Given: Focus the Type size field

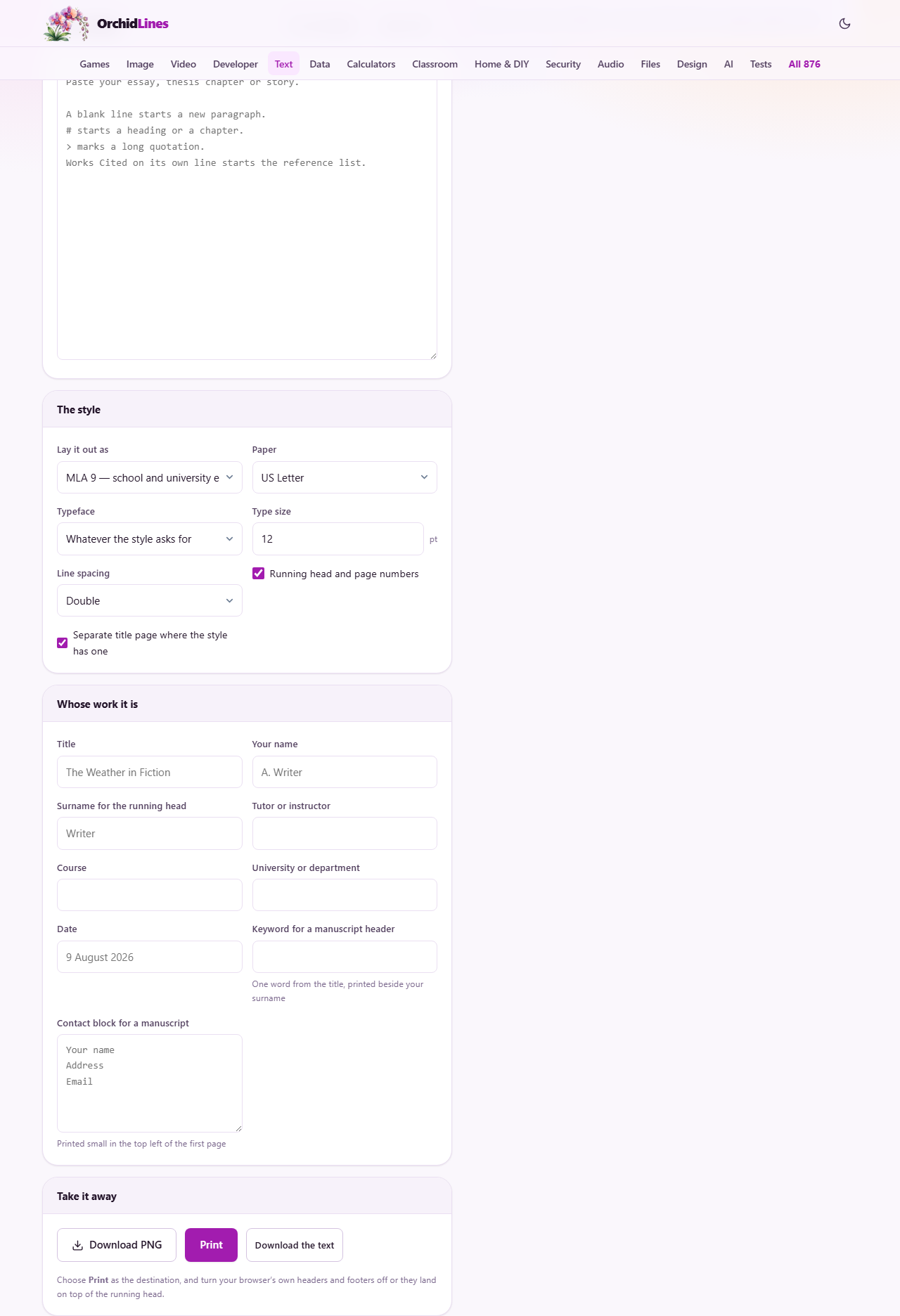Looking at the screenshot, I should click(x=338, y=539).
